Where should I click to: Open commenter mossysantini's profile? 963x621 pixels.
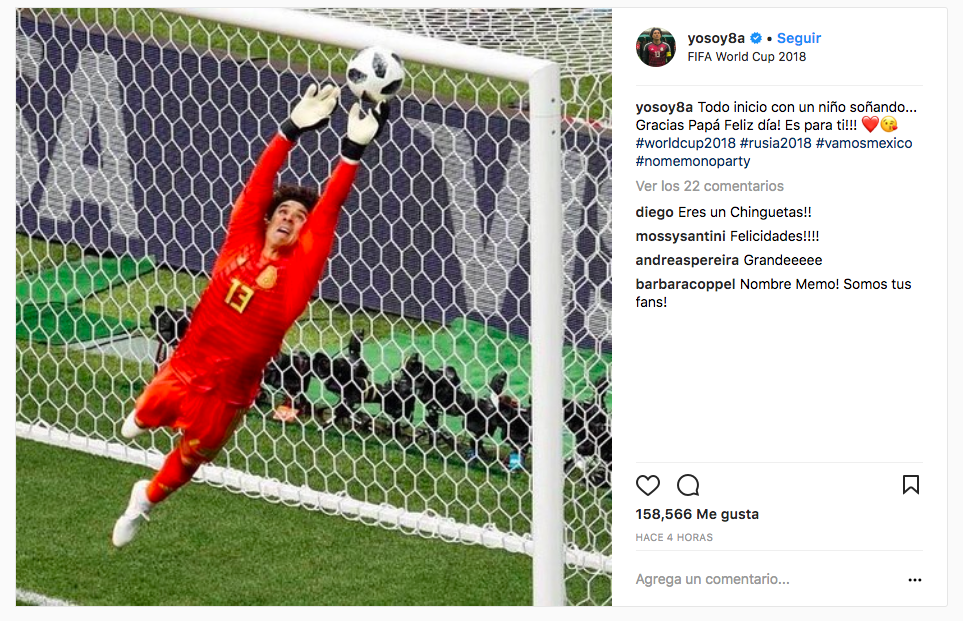pos(680,236)
